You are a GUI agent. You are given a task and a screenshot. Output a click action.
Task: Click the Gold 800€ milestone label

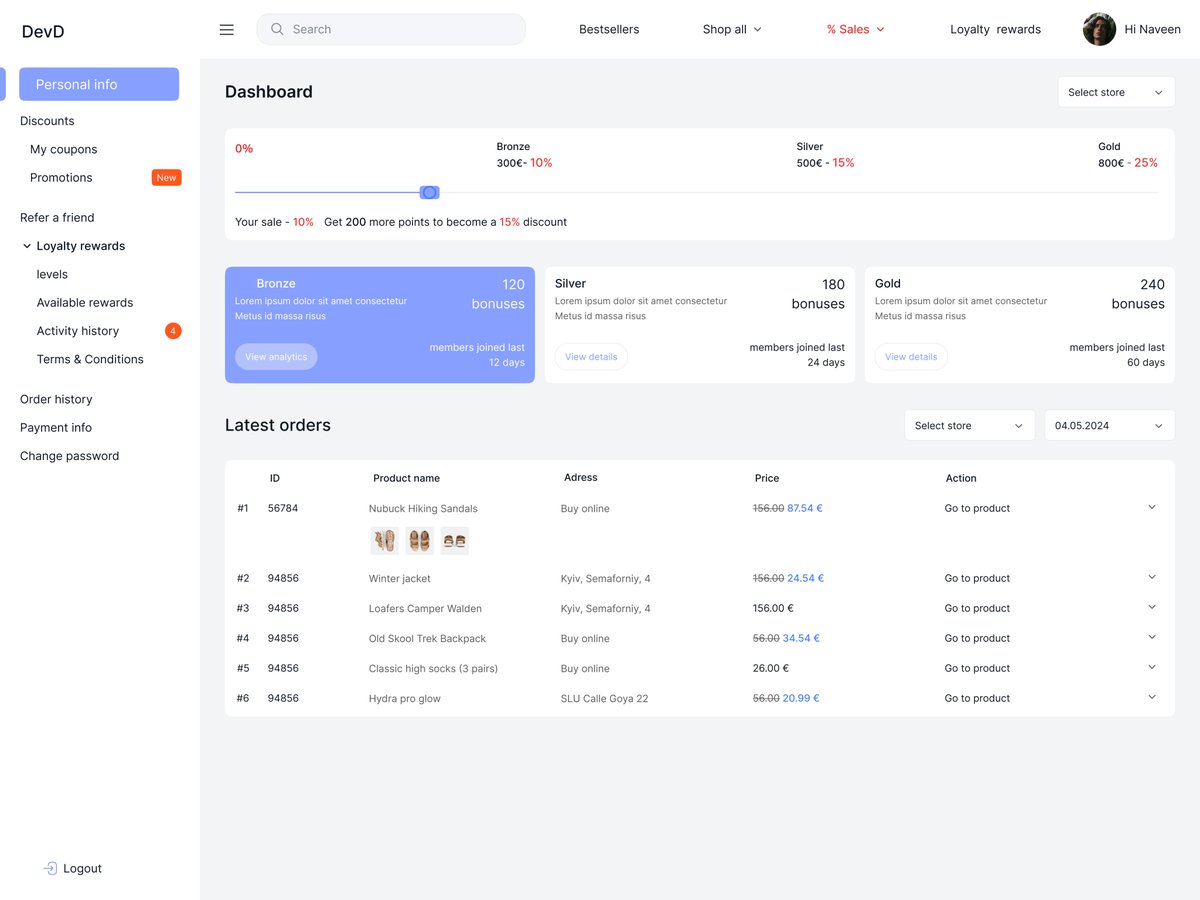point(1128,155)
